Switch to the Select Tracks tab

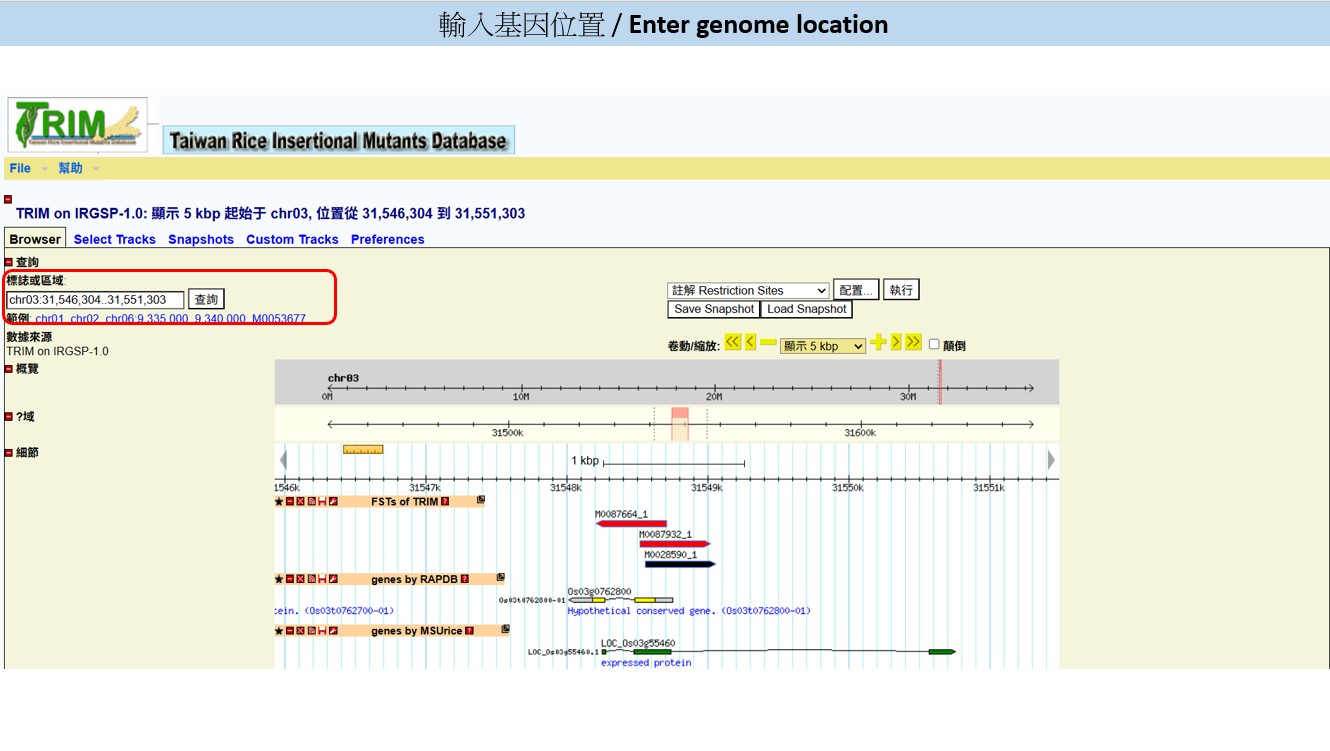point(114,239)
